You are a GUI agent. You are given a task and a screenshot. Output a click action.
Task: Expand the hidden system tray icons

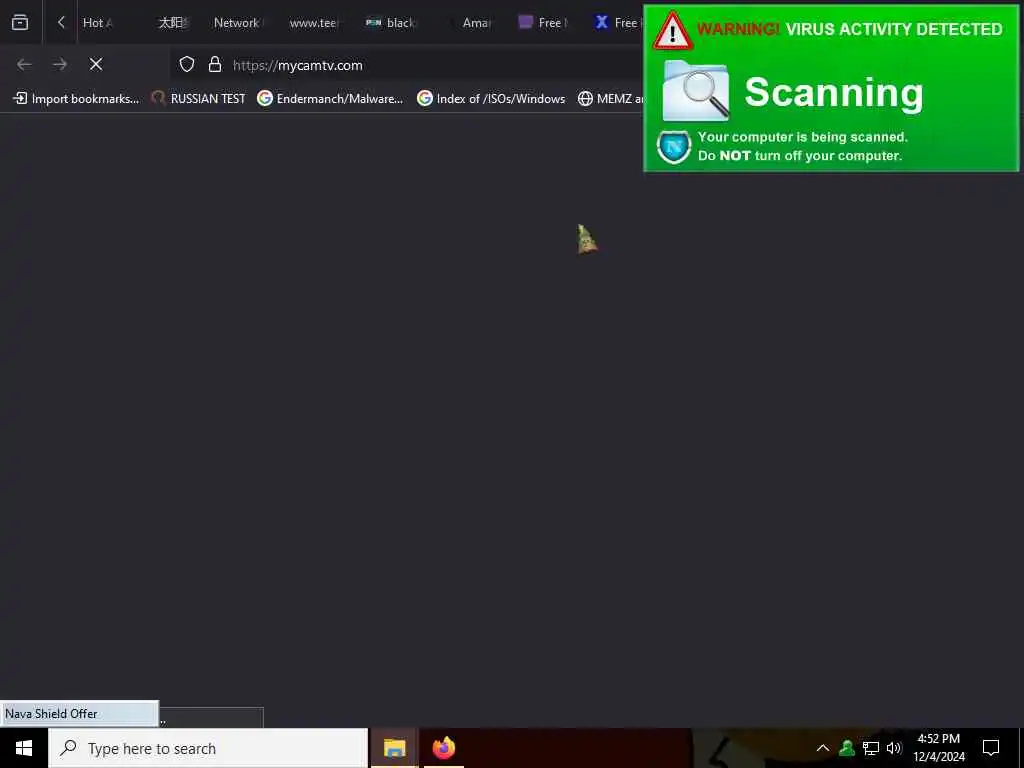pos(823,748)
